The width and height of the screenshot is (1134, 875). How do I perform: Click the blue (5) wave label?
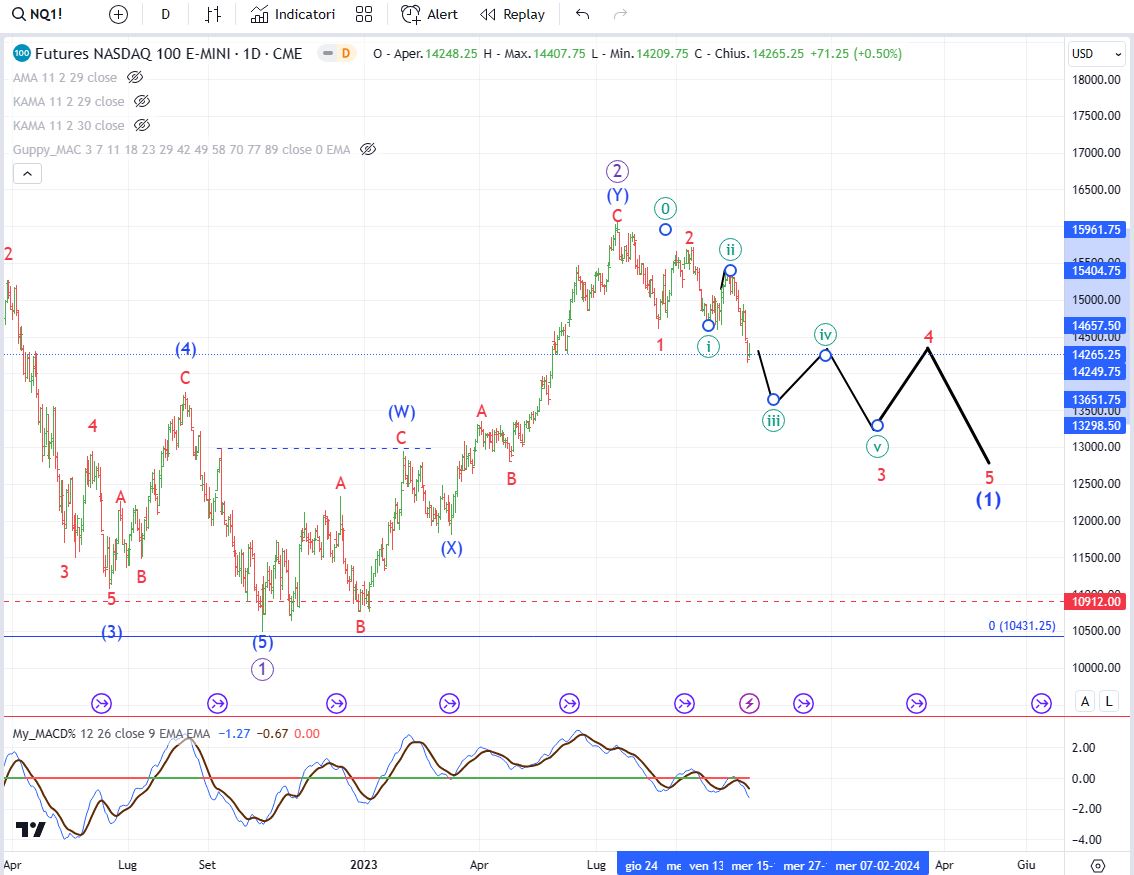263,642
